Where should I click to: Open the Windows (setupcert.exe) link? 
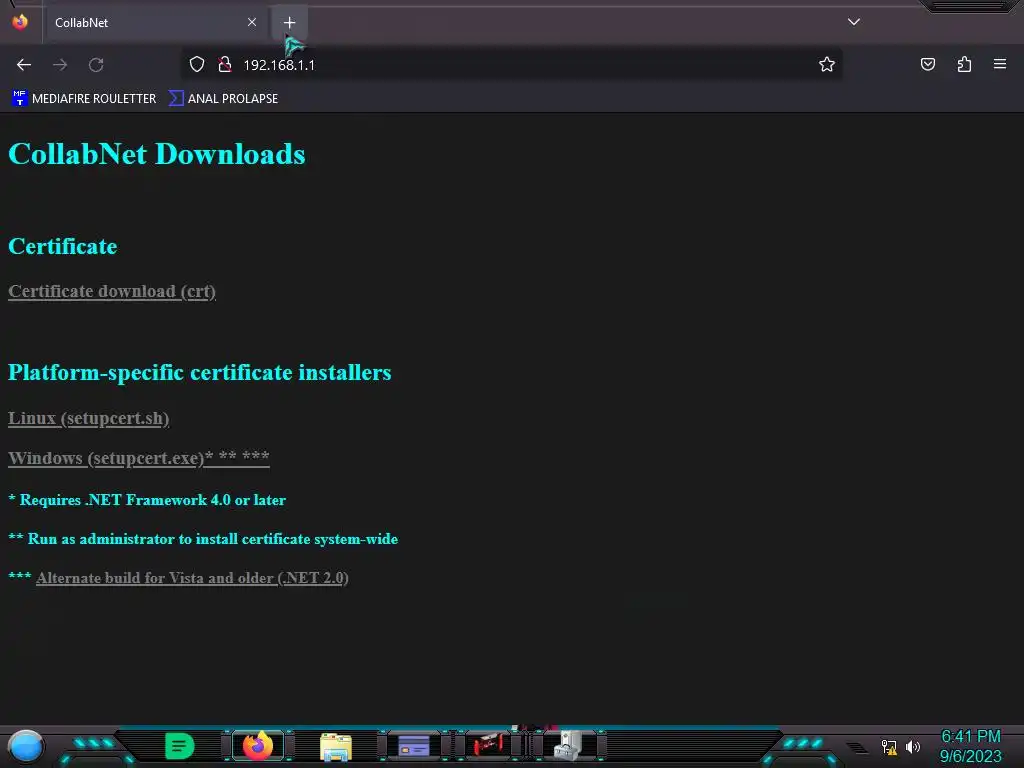coord(138,458)
